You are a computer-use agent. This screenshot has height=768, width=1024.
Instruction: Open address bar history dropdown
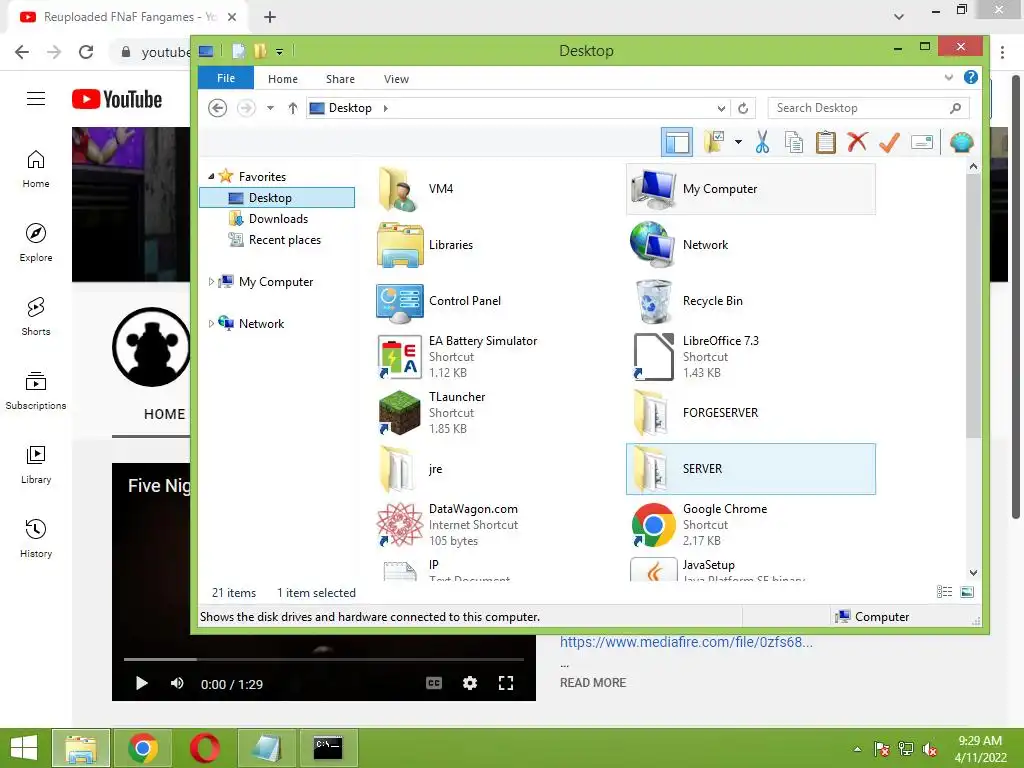click(x=721, y=108)
